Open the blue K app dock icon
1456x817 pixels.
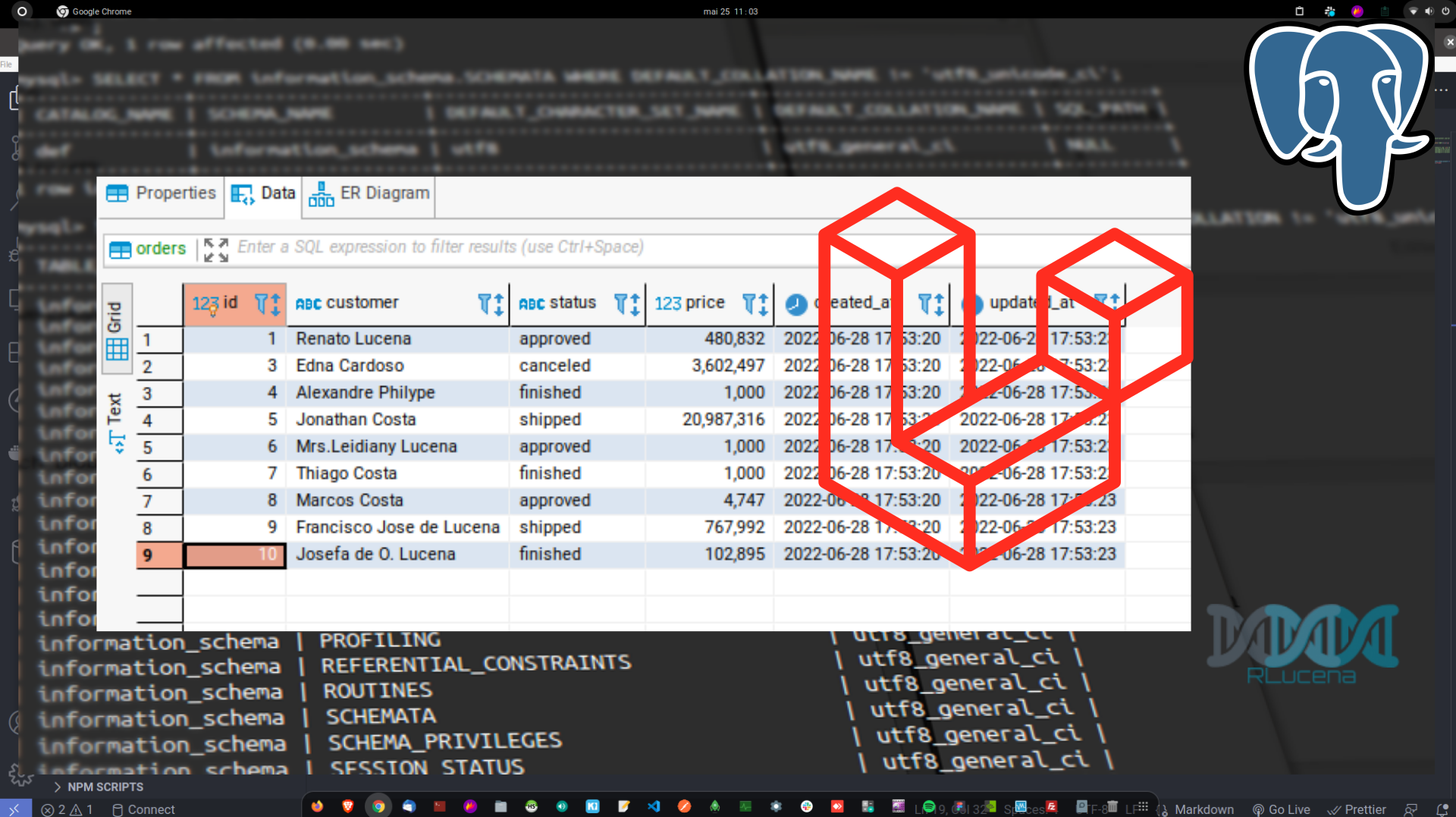592,806
